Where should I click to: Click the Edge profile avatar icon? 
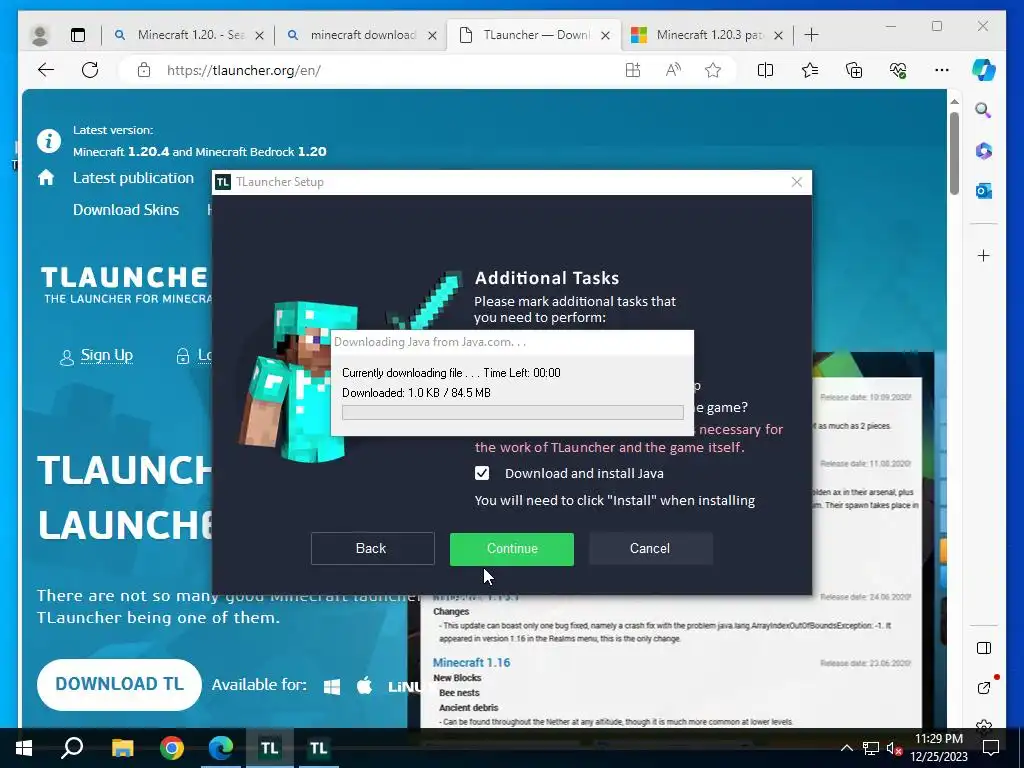coord(40,35)
